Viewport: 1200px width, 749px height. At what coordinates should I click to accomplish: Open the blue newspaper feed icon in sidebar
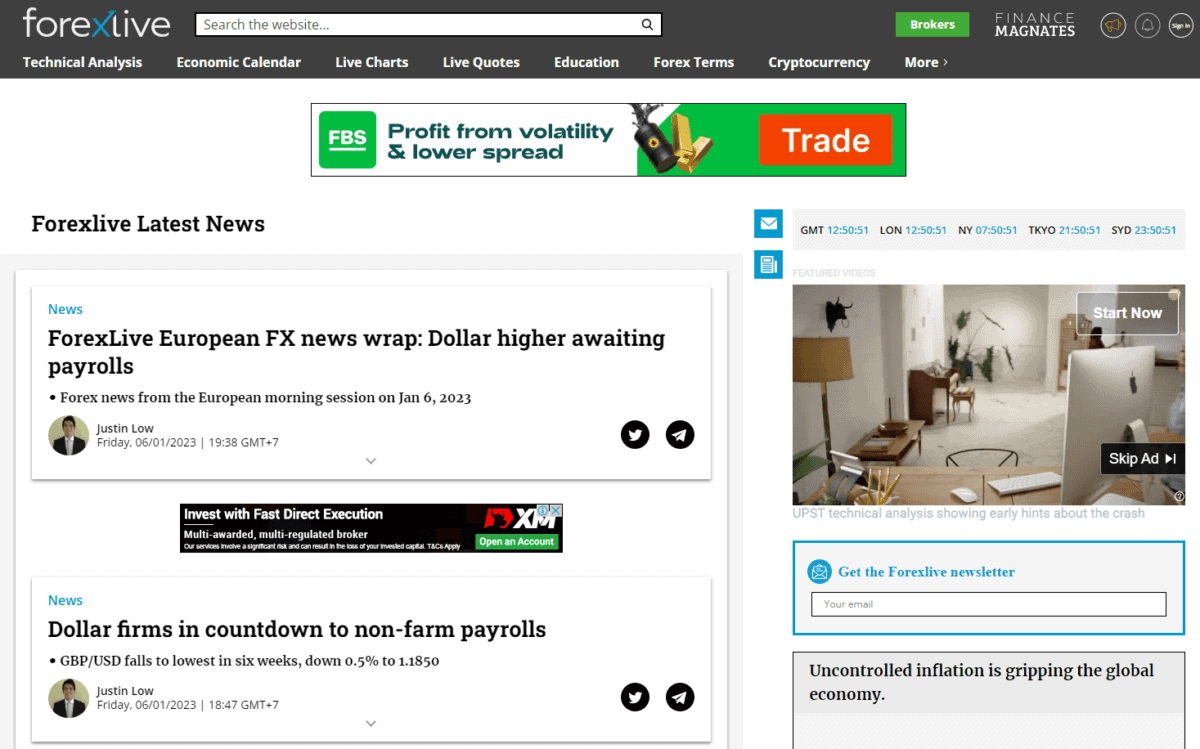[x=768, y=264]
